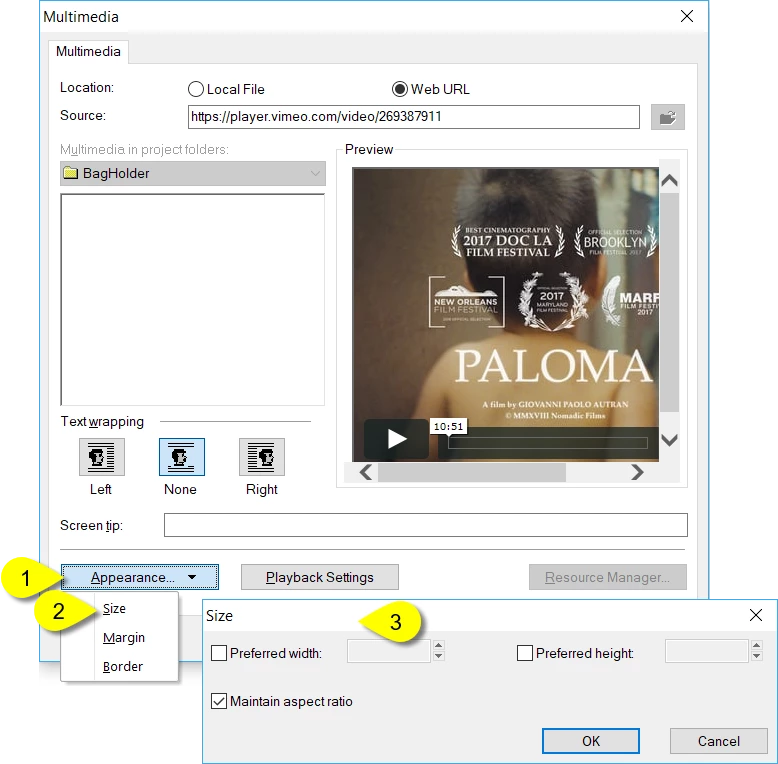Viewport: 778px width, 764px height.
Task: Click preview scroll down arrow
Action: tap(669, 440)
